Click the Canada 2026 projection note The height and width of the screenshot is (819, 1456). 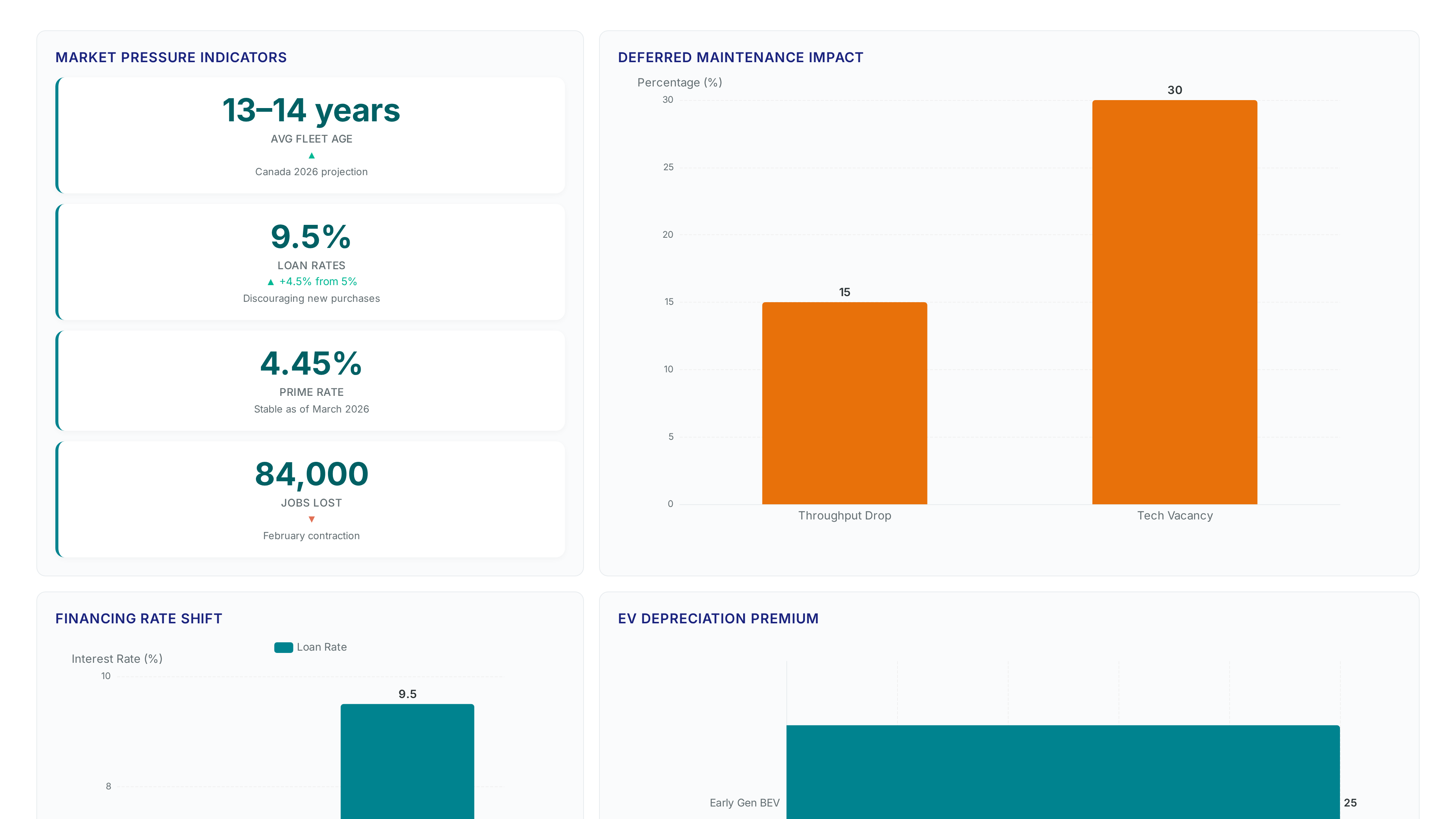click(311, 172)
